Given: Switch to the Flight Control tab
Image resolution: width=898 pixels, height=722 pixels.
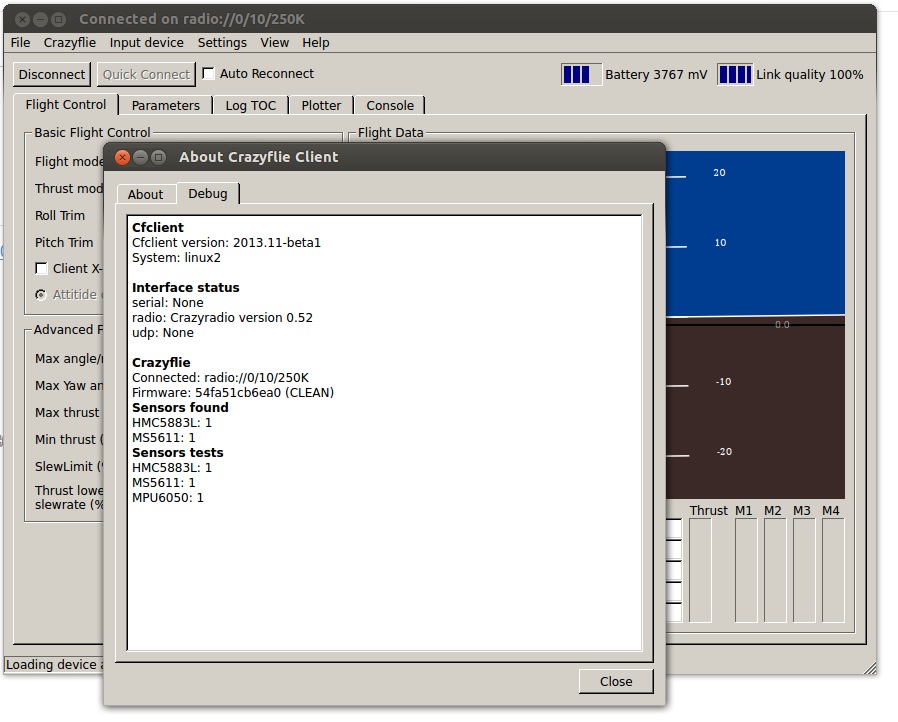Looking at the screenshot, I should (66, 105).
